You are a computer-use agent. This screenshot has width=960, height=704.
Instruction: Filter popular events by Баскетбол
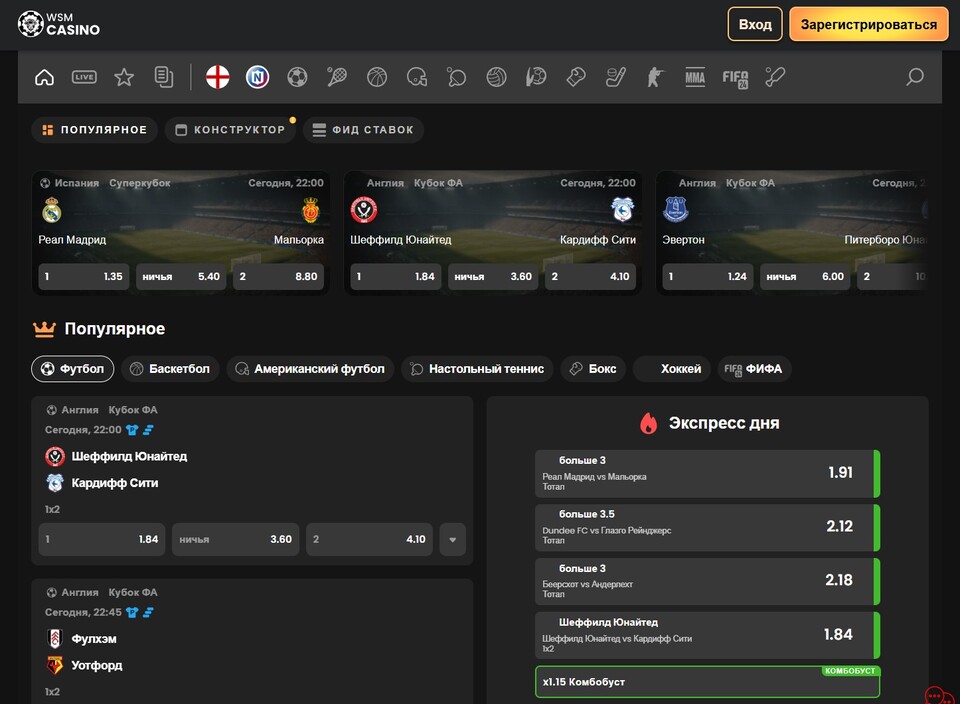[170, 369]
